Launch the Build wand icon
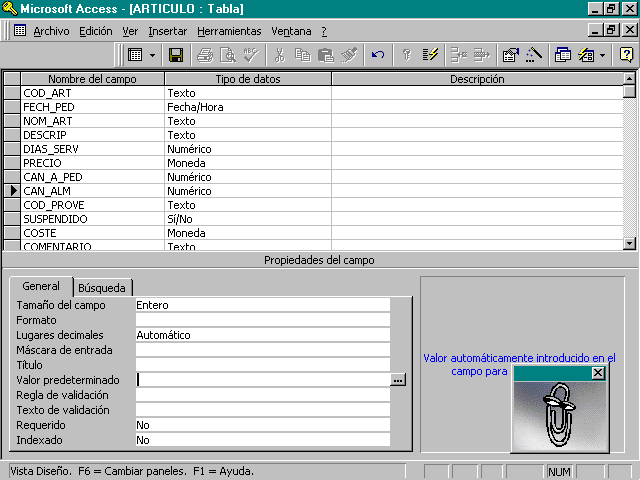 pos(534,55)
